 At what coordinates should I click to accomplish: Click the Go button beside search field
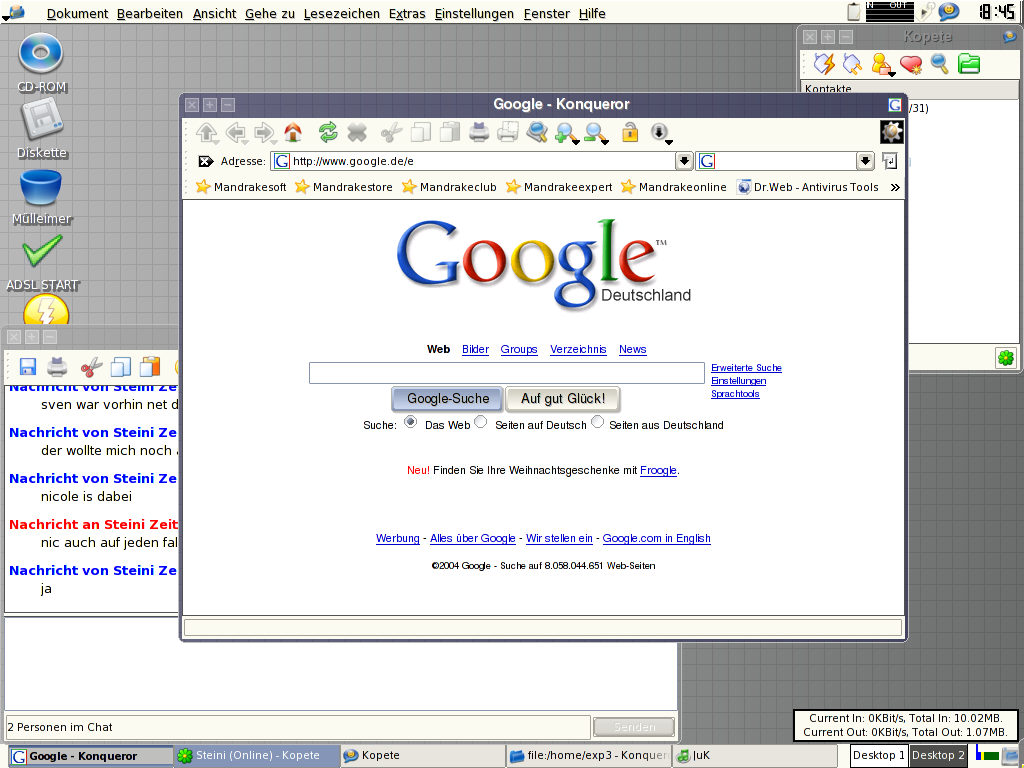[x=889, y=161]
